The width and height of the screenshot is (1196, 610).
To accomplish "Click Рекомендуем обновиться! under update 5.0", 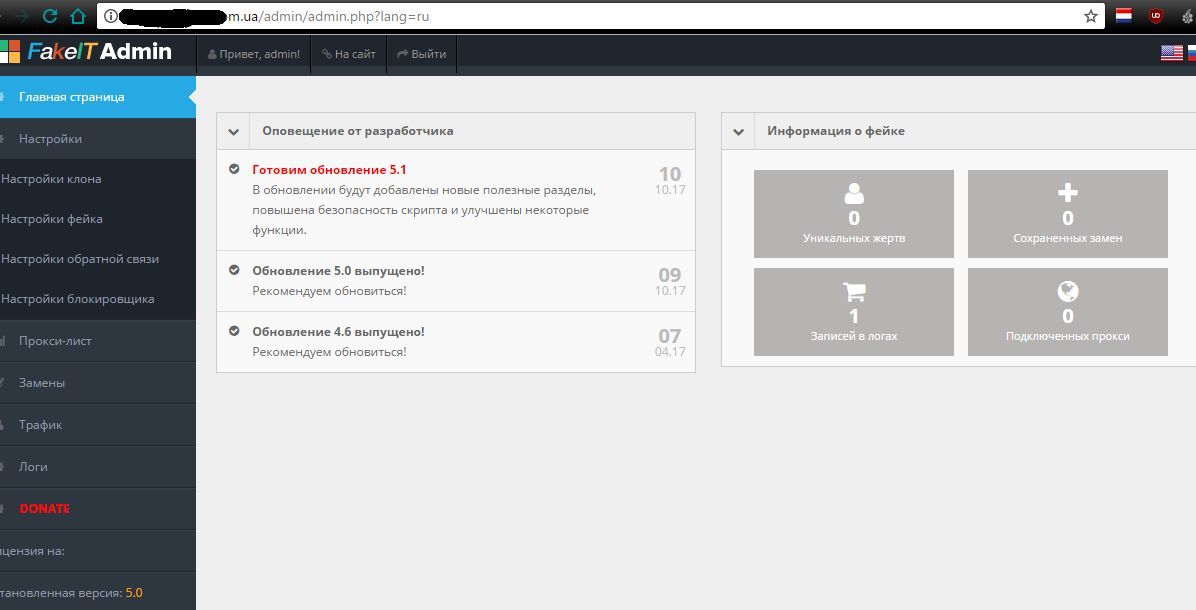I will coord(330,291).
